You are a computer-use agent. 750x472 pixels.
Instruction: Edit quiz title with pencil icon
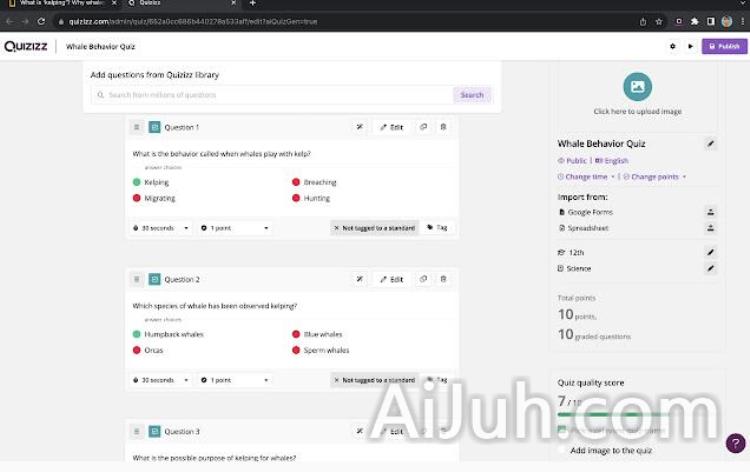[x=711, y=143]
